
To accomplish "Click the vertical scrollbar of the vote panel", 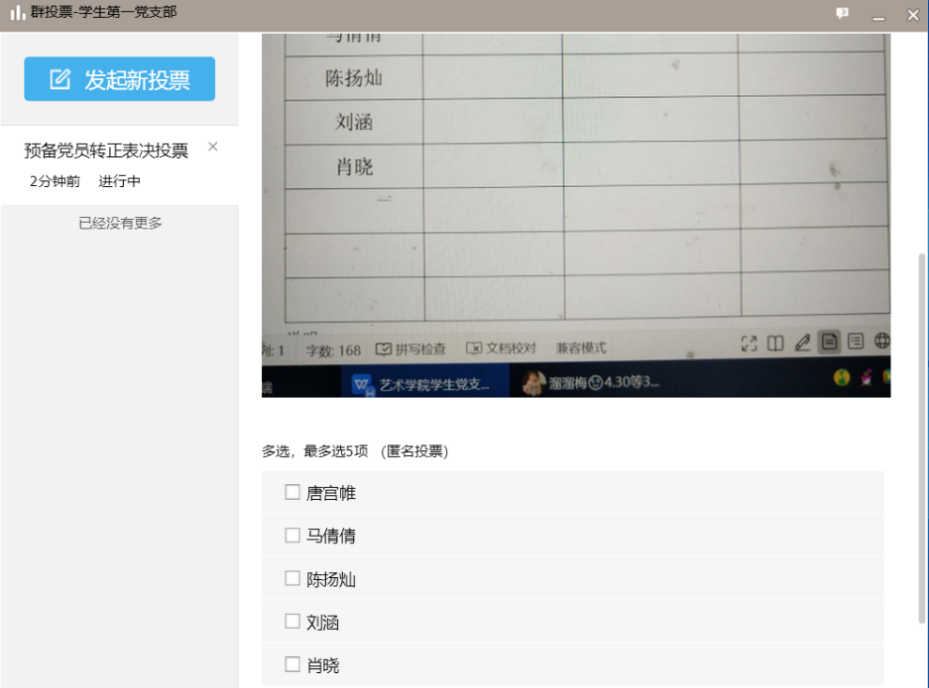I will coord(922,438).
